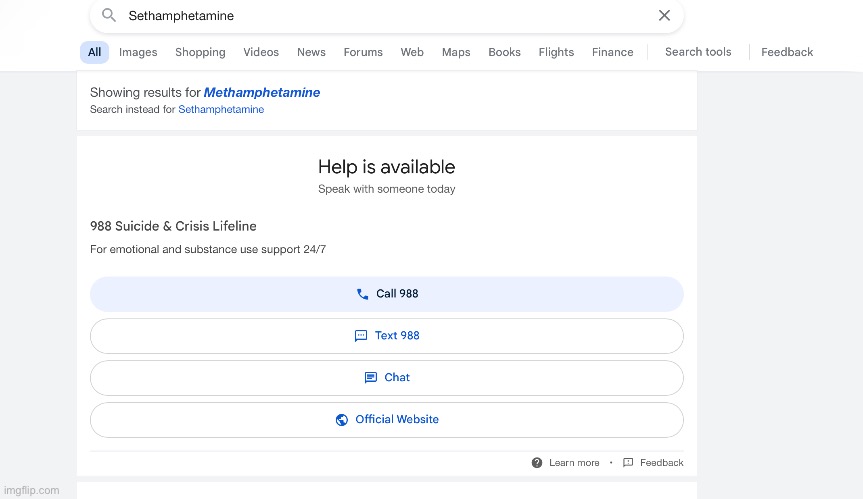This screenshot has width=863, height=499.
Task: Open the lifeline Official Website
Action: coord(387,420)
